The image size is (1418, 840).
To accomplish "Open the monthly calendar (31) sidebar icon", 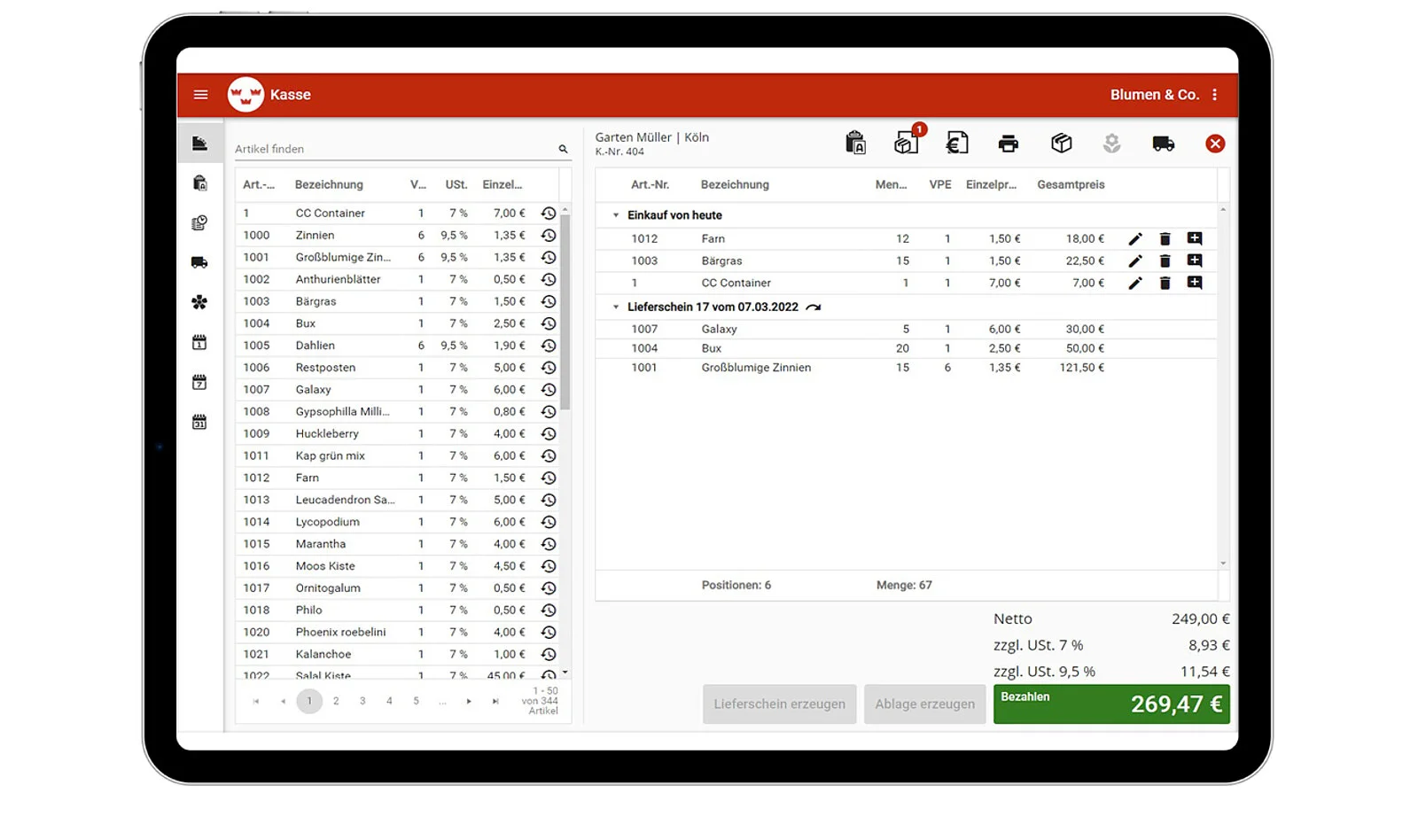I will point(199,422).
